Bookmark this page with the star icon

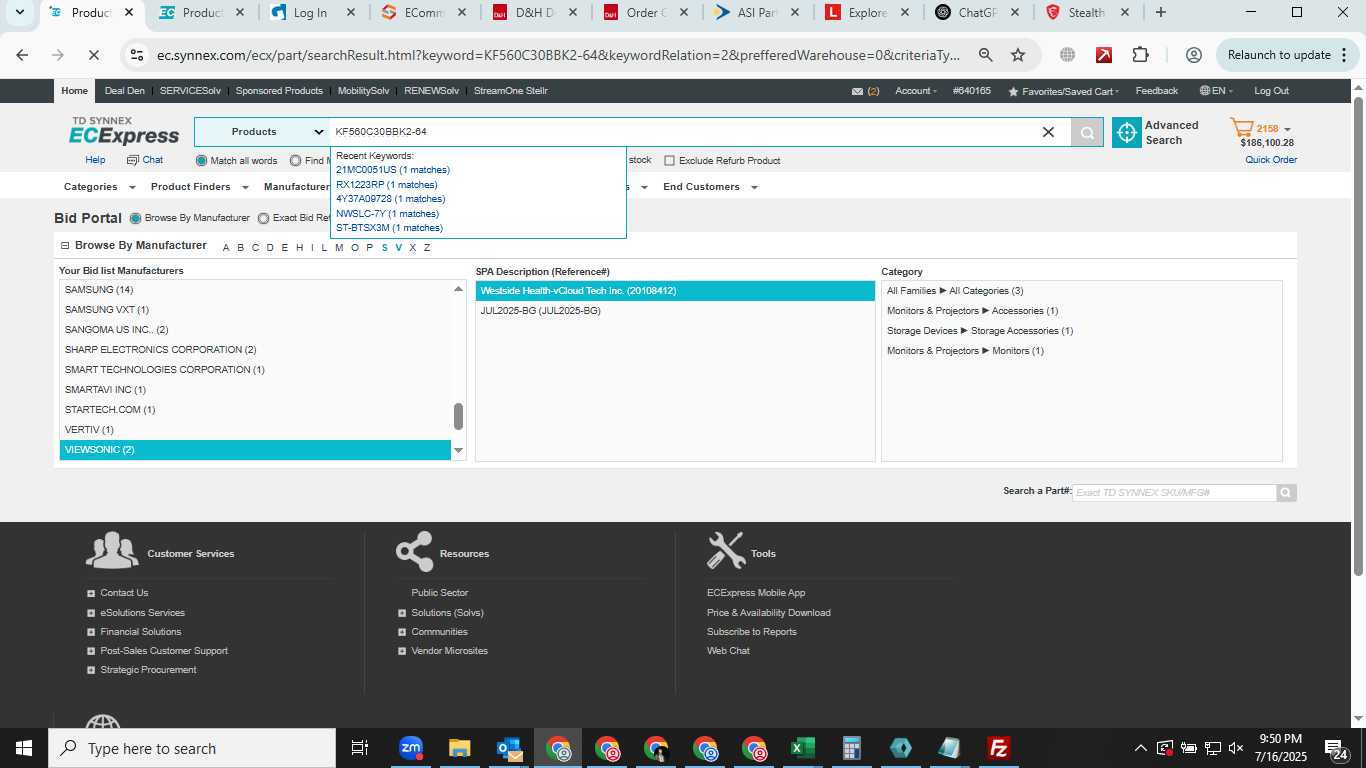point(1018,55)
